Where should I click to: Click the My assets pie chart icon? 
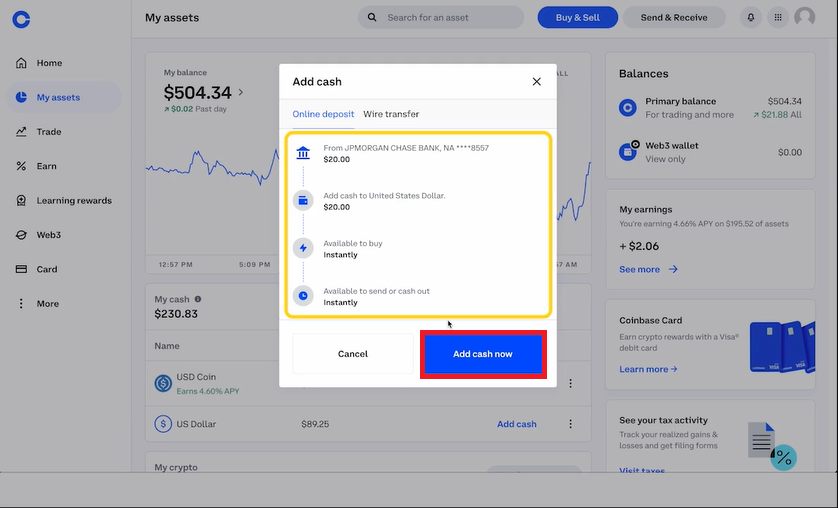(21, 97)
